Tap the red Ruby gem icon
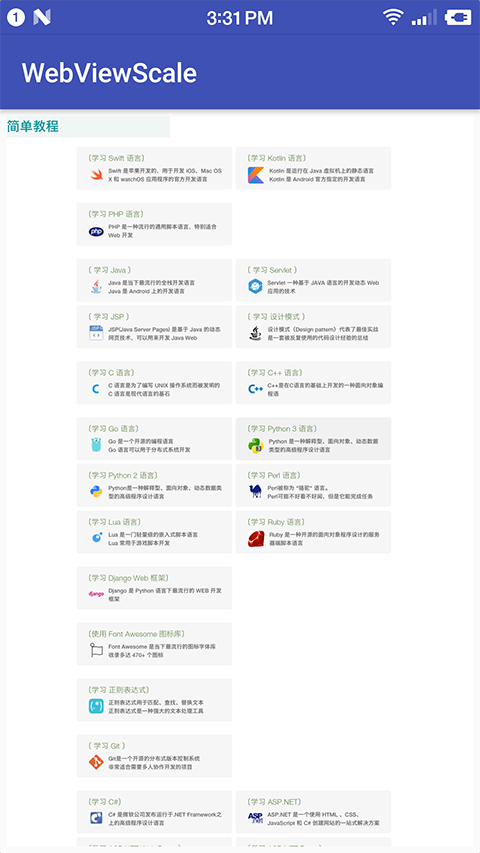Image resolution: width=480 pixels, height=853 pixels. click(256, 539)
